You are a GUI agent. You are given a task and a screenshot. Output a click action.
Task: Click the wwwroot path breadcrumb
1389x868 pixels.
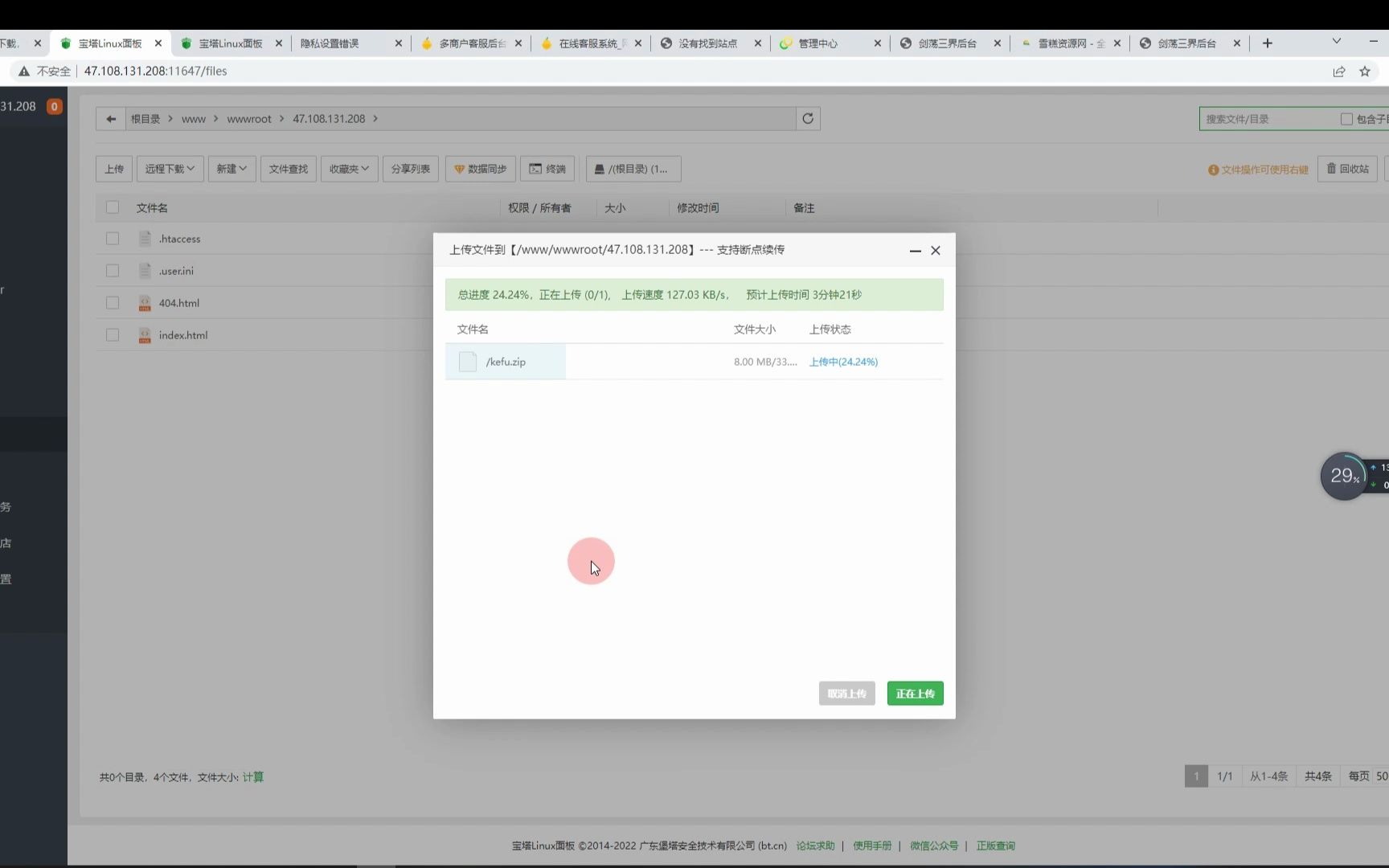click(249, 119)
